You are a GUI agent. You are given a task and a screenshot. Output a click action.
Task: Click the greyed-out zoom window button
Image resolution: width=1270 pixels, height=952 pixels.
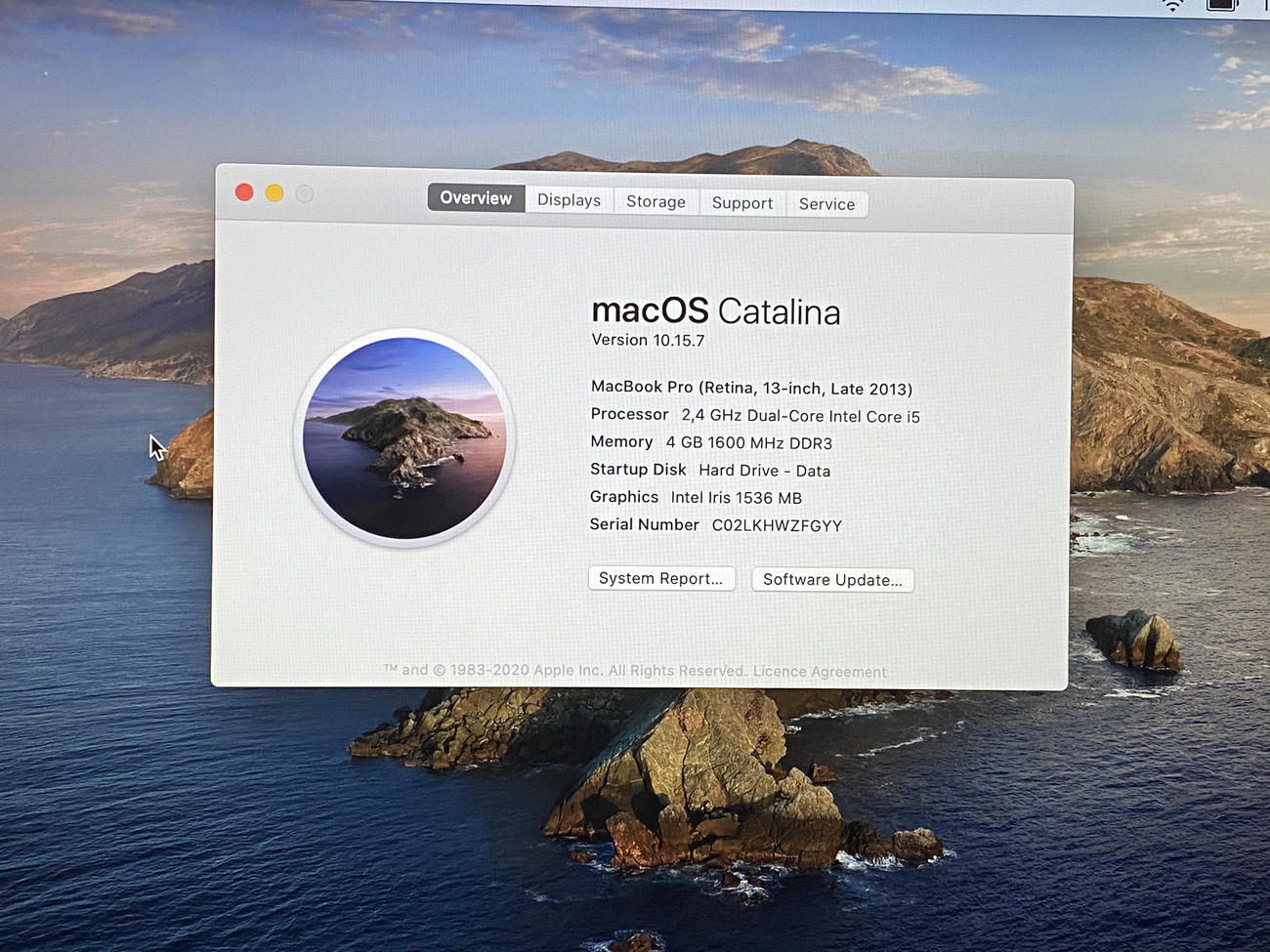tap(305, 194)
